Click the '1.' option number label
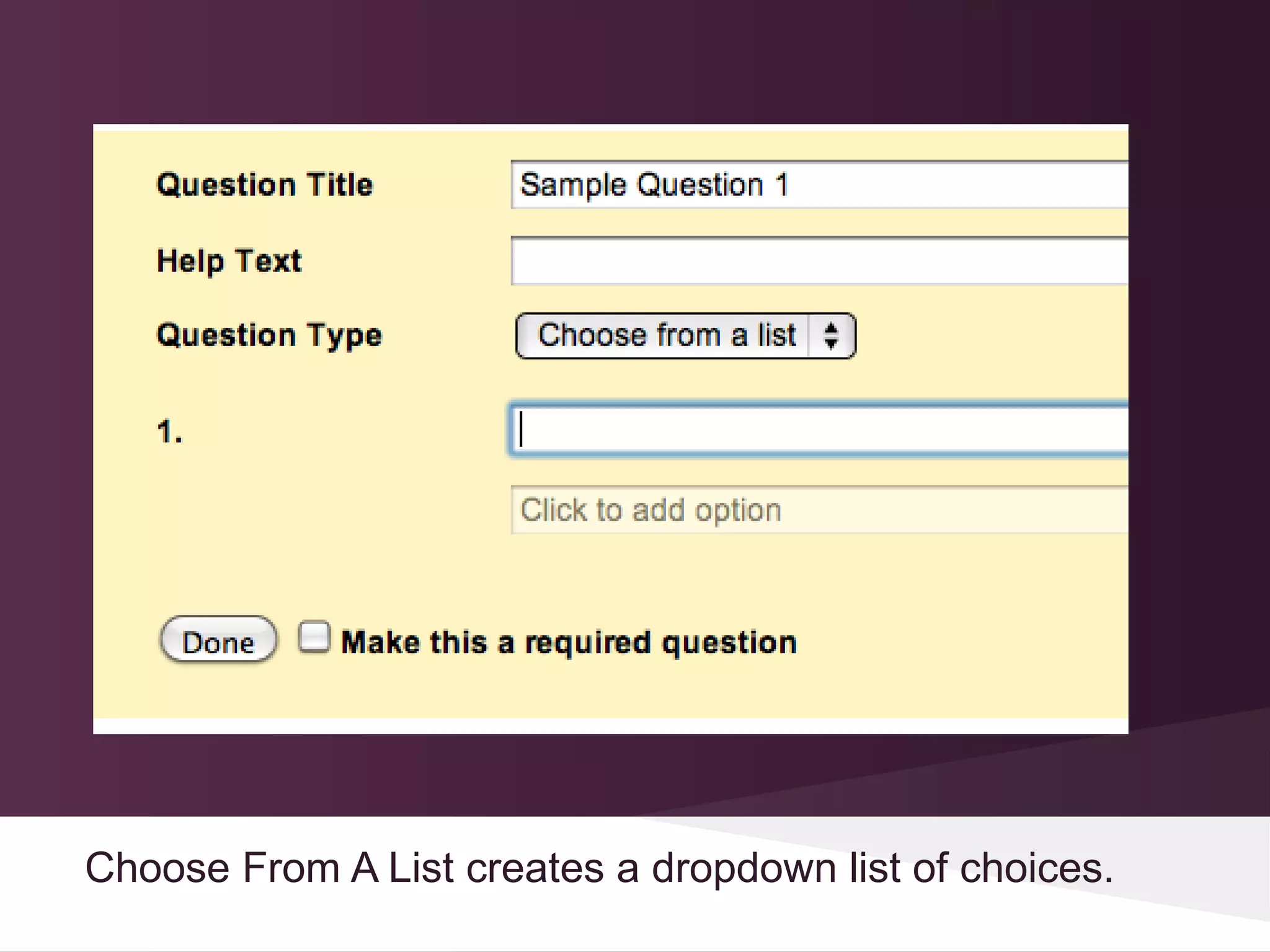The height and width of the screenshot is (952, 1270). pyautogui.click(x=169, y=431)
